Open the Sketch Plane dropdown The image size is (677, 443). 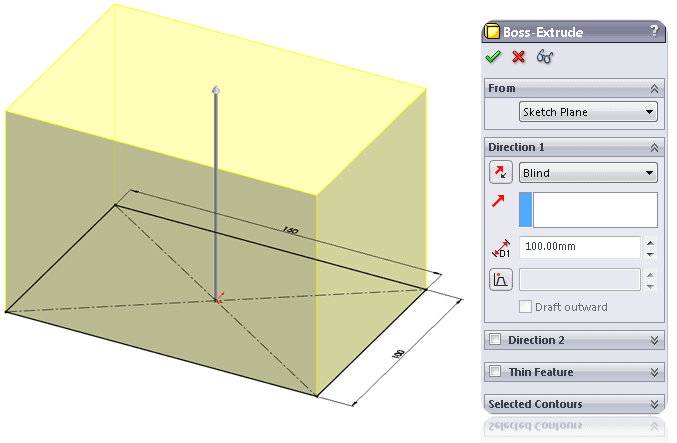click(588, 112)
